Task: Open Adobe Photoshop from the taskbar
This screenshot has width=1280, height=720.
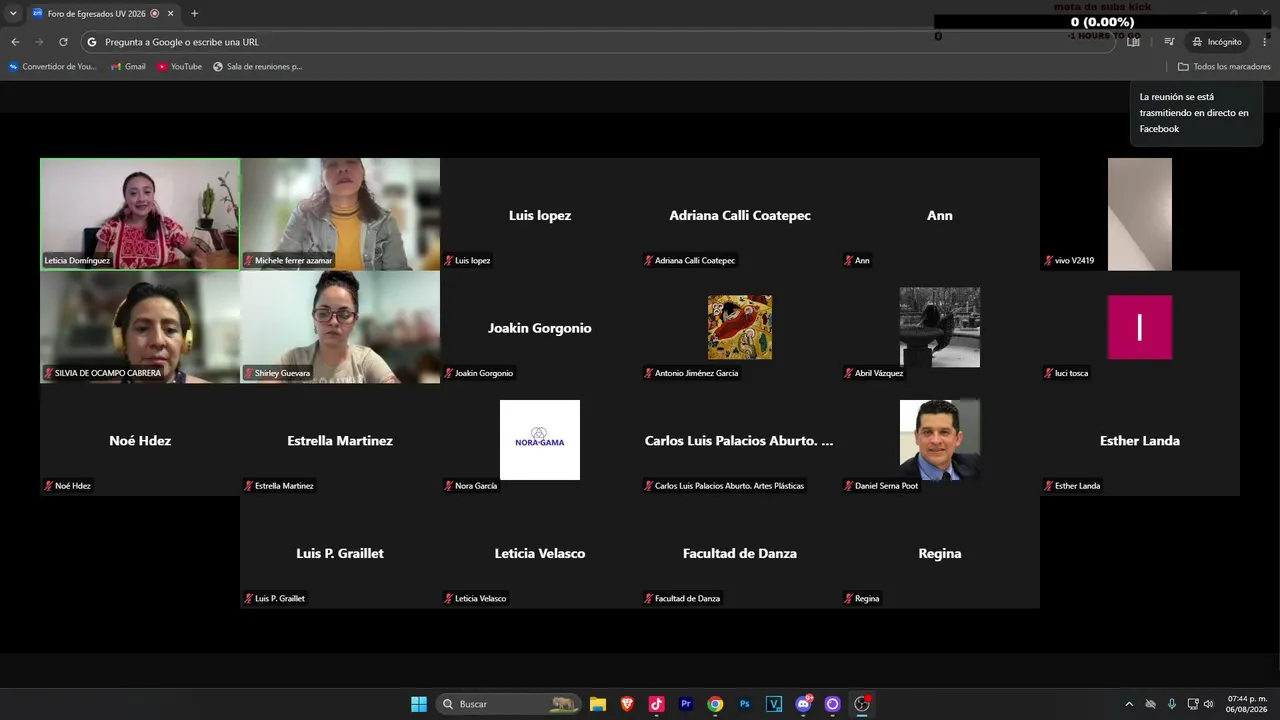Action: (x=744, y=704)
